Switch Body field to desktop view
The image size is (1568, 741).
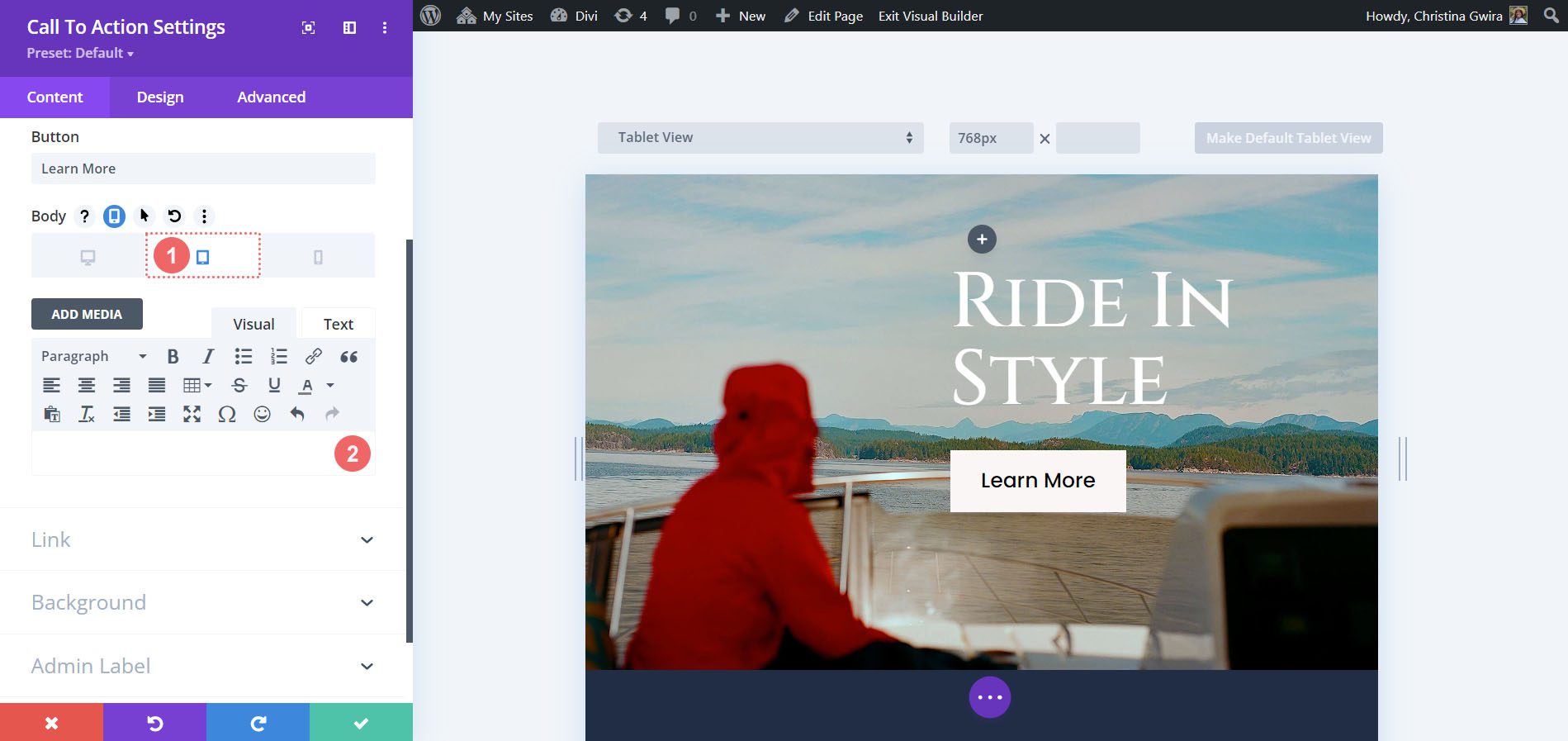click(88, 257)
